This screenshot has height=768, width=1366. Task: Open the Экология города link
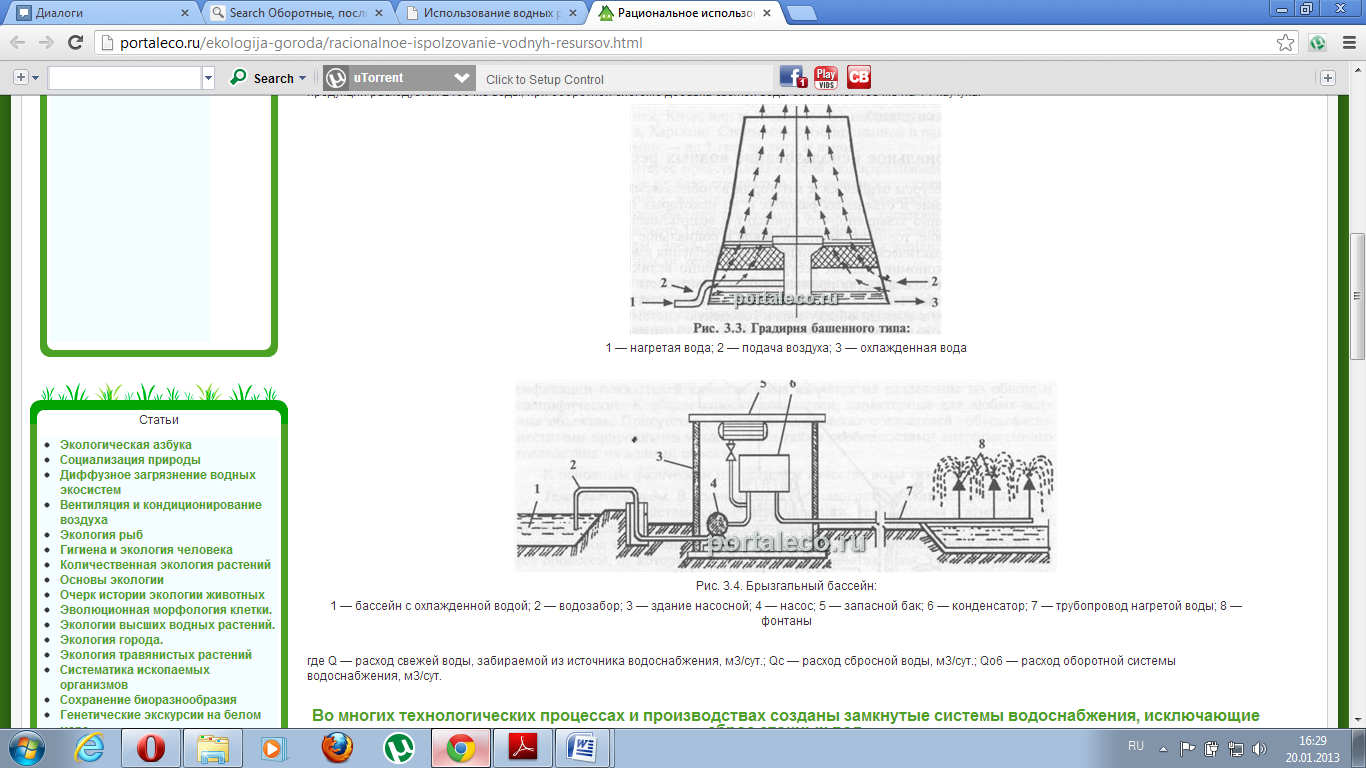(x=112, y=640)
